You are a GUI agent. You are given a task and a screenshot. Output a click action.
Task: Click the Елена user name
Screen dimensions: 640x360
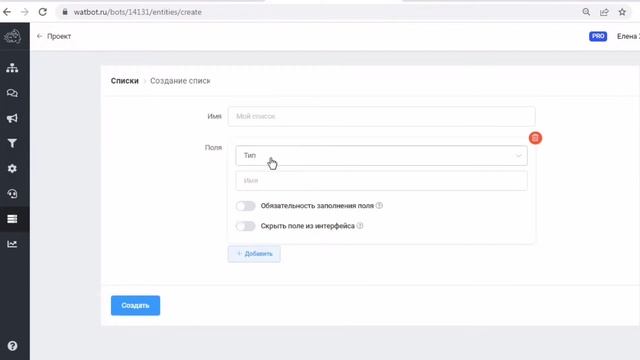point(628,36)
